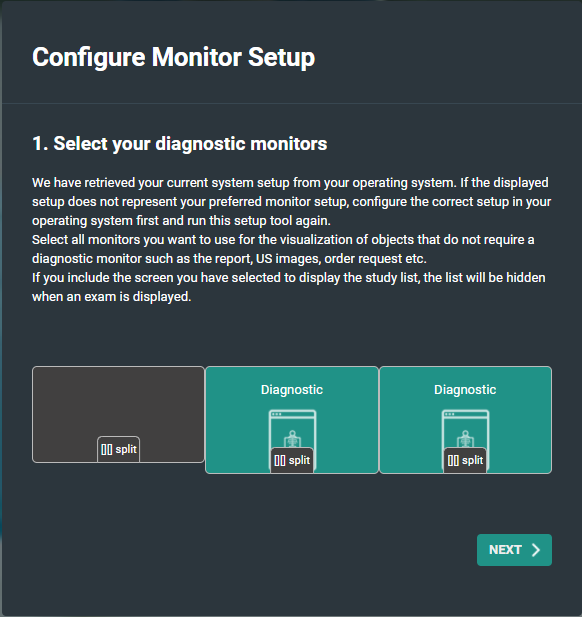
Task: Click split button on the gray monitor
Action: [x=118, y=449]
